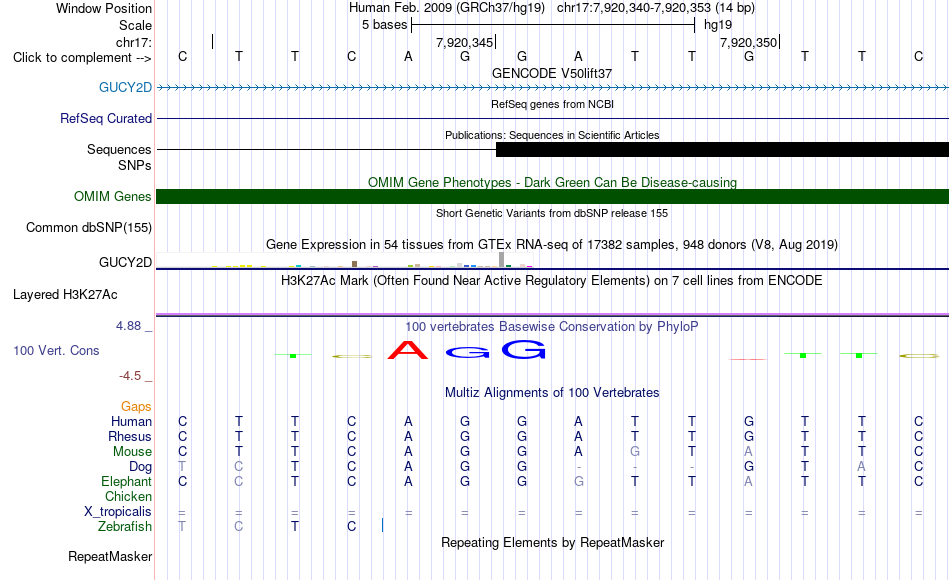Click the Chicken alignment row label

tap(128, 496)
